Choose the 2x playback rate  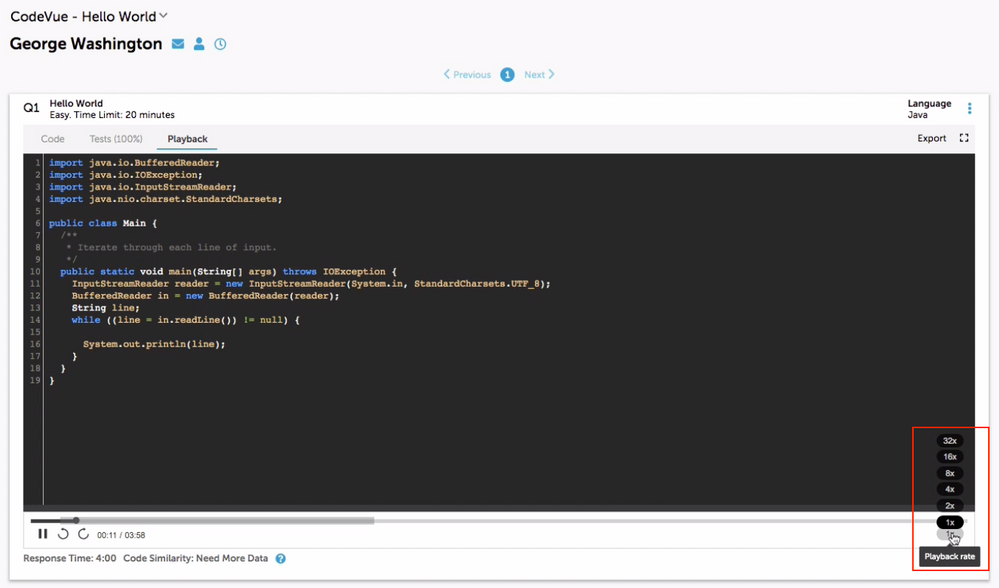tap(950, 506)
